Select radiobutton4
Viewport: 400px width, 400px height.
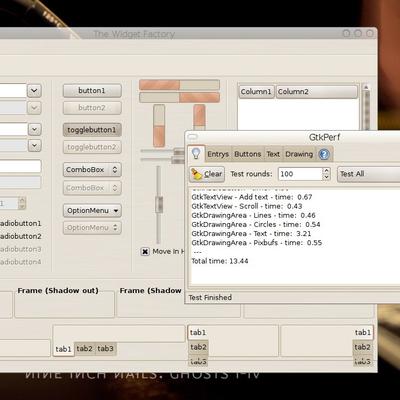pyautogui.click(x=20, y=262)
